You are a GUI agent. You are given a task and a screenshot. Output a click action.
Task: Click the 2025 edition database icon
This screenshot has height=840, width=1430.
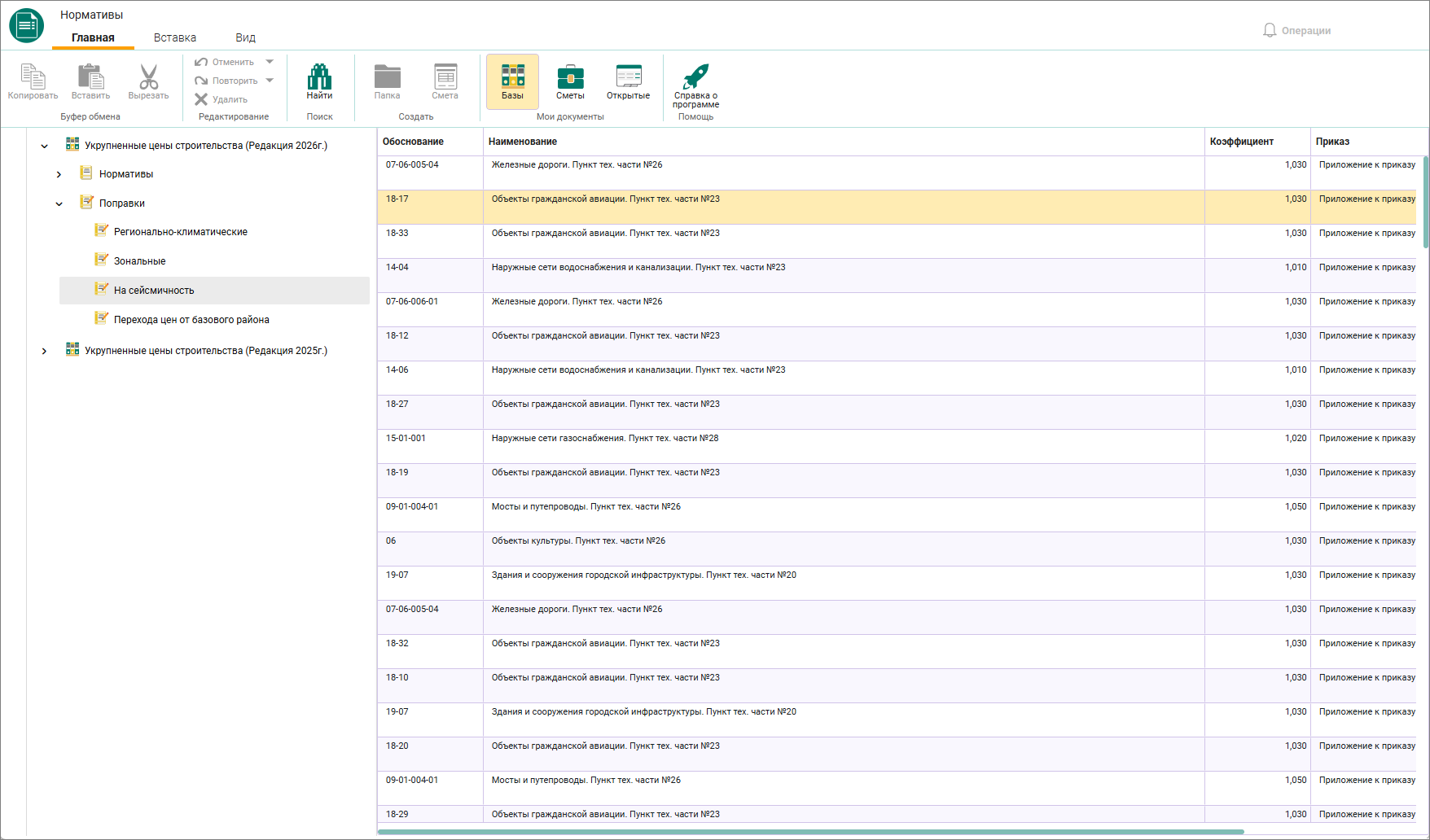coord(72,349)
